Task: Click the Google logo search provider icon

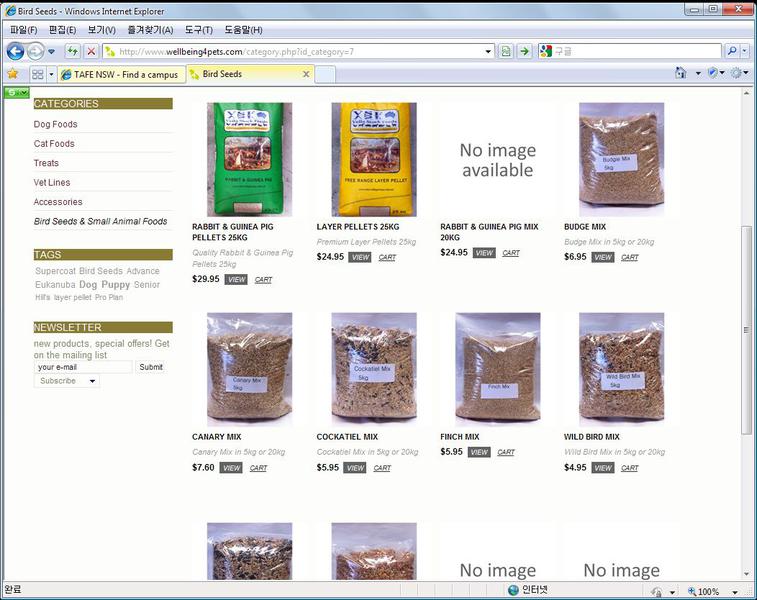Action: [x=546, y=51]
